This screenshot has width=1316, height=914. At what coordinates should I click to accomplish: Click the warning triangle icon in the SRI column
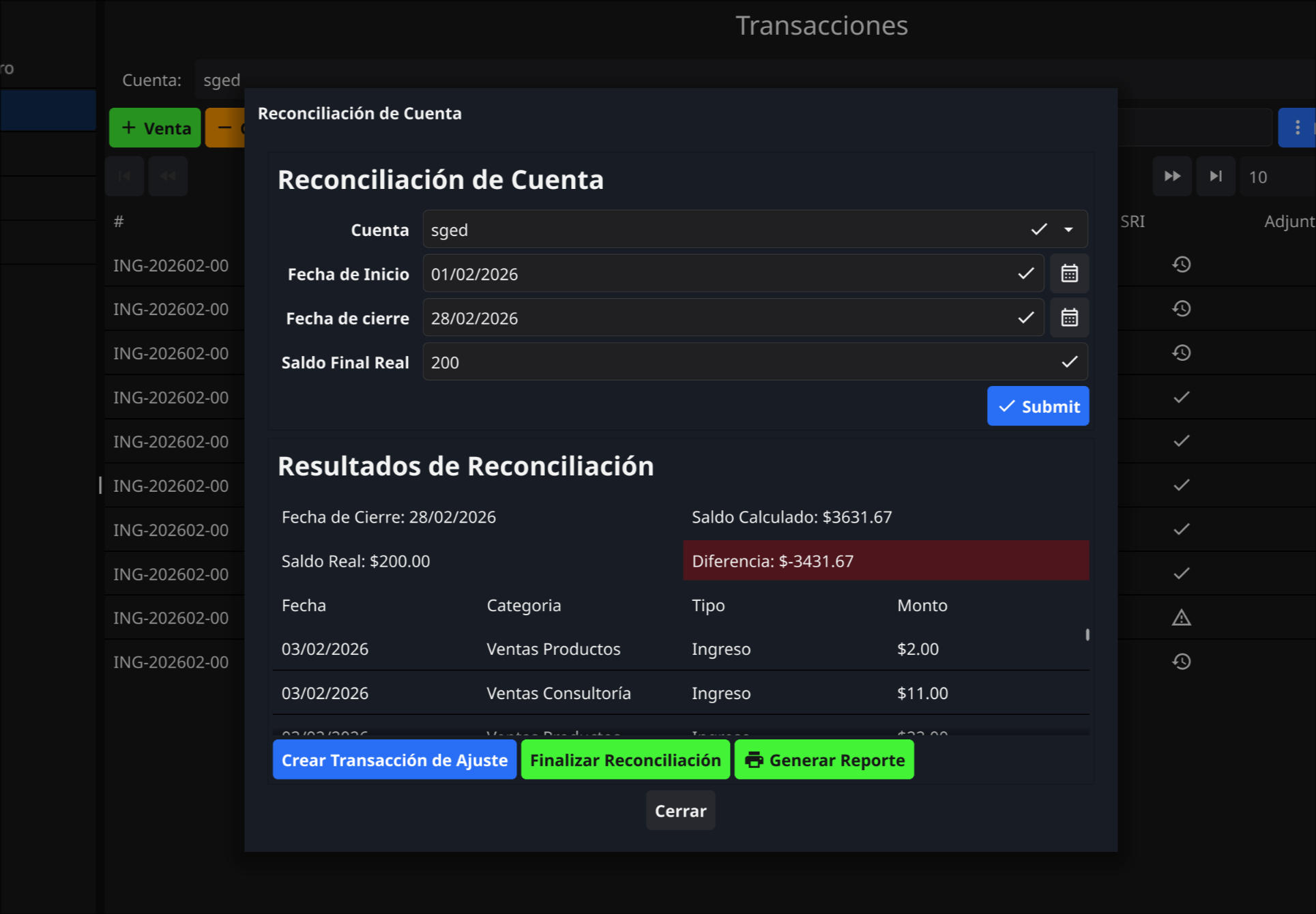[x=1180, y=617]
